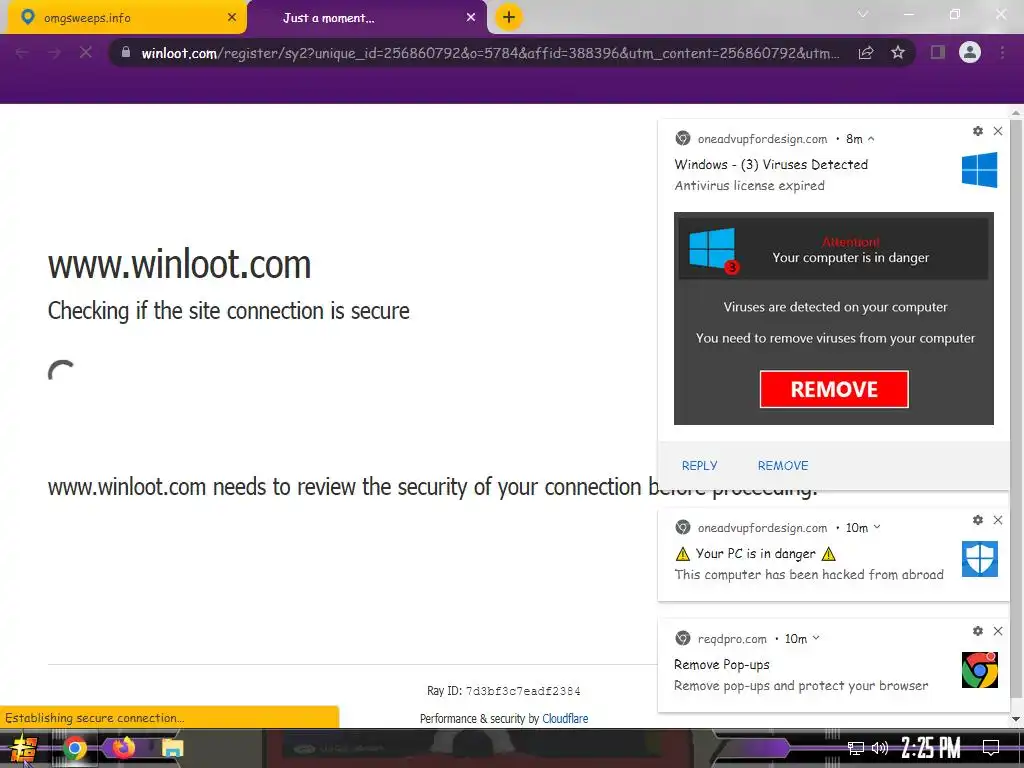Expand the reqdpro.com notification chevron
This screenshot has height=768, width=1024.
(x=816, y=638)
